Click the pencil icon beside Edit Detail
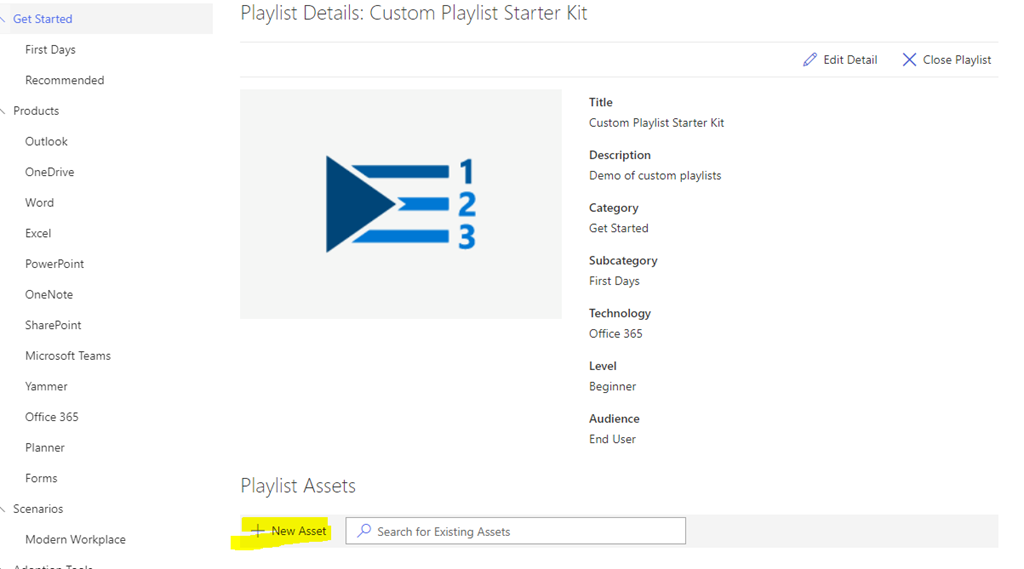This screenshot has width=1024, height=569. coord(810,60)
